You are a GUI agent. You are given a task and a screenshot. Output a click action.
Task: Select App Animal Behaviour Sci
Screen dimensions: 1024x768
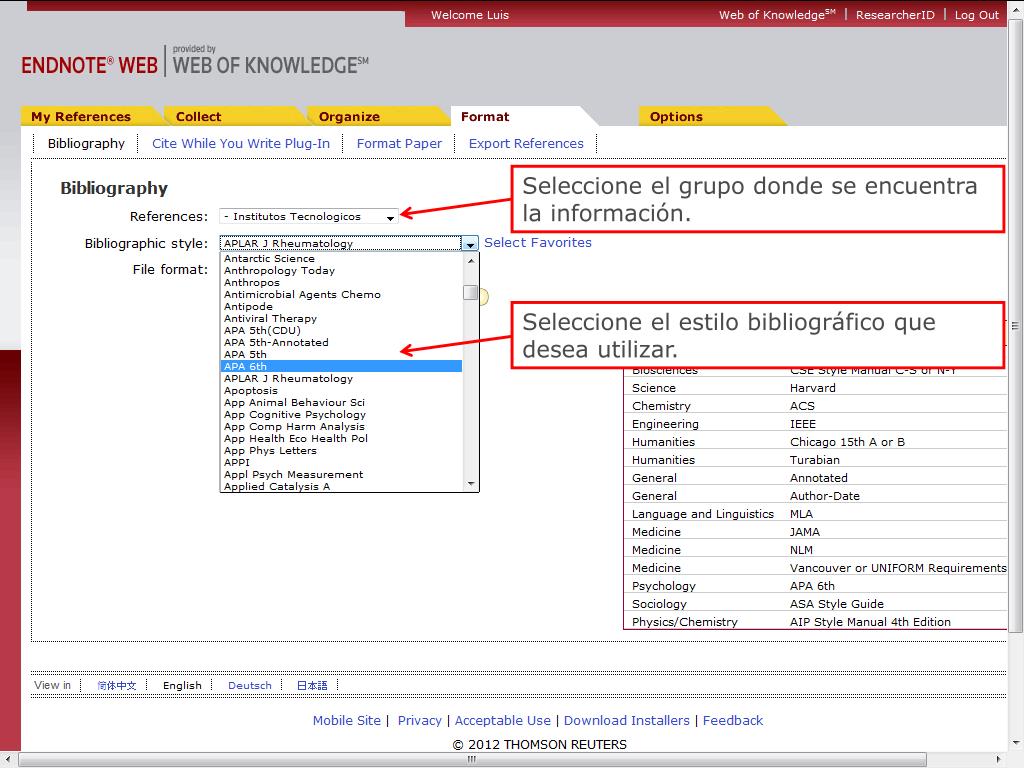(341, 402)
